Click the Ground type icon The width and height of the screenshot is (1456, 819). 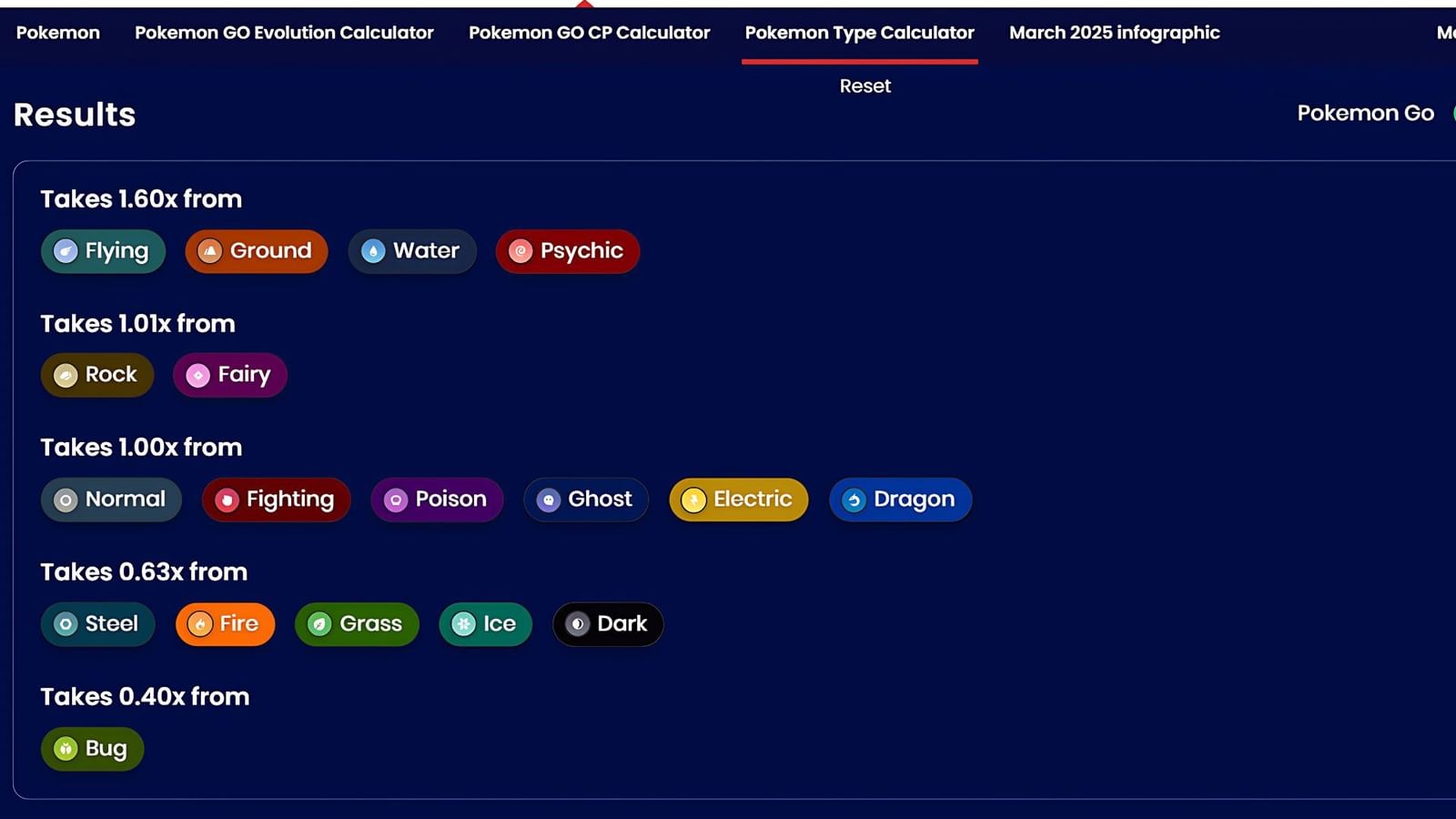click(x=211, y=251)
